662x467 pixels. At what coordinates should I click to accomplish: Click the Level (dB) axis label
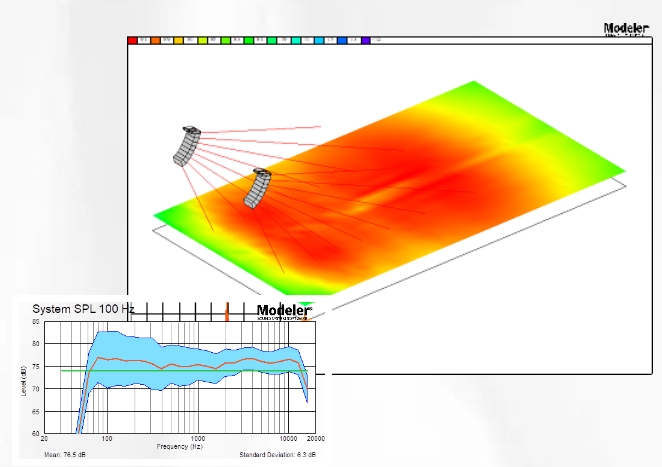pyautogui.click(x=25, y=378)
